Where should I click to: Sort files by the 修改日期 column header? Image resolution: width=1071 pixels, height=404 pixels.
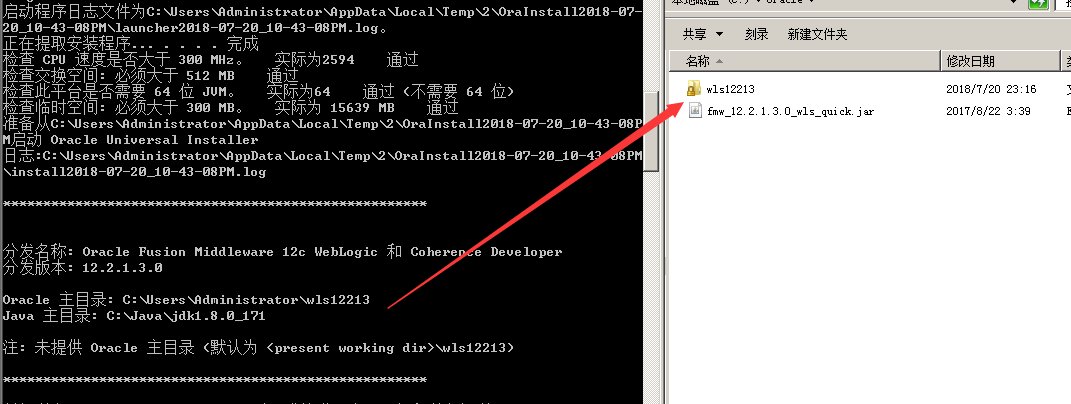tap(999, 62)
